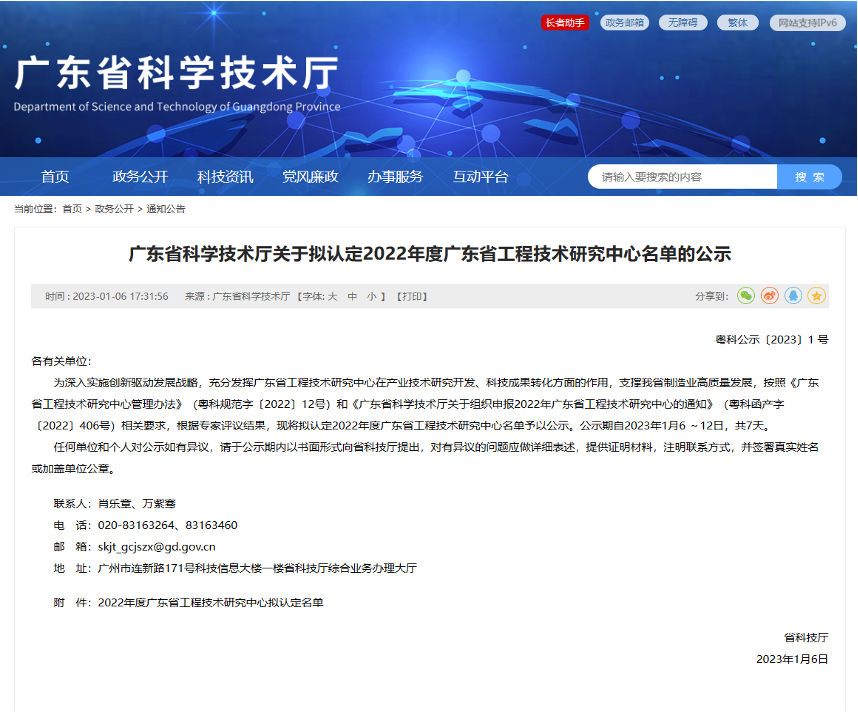Screen dimensions: 858x712
Task: Click breadcrumb link 首页
Action: (72, 209)
